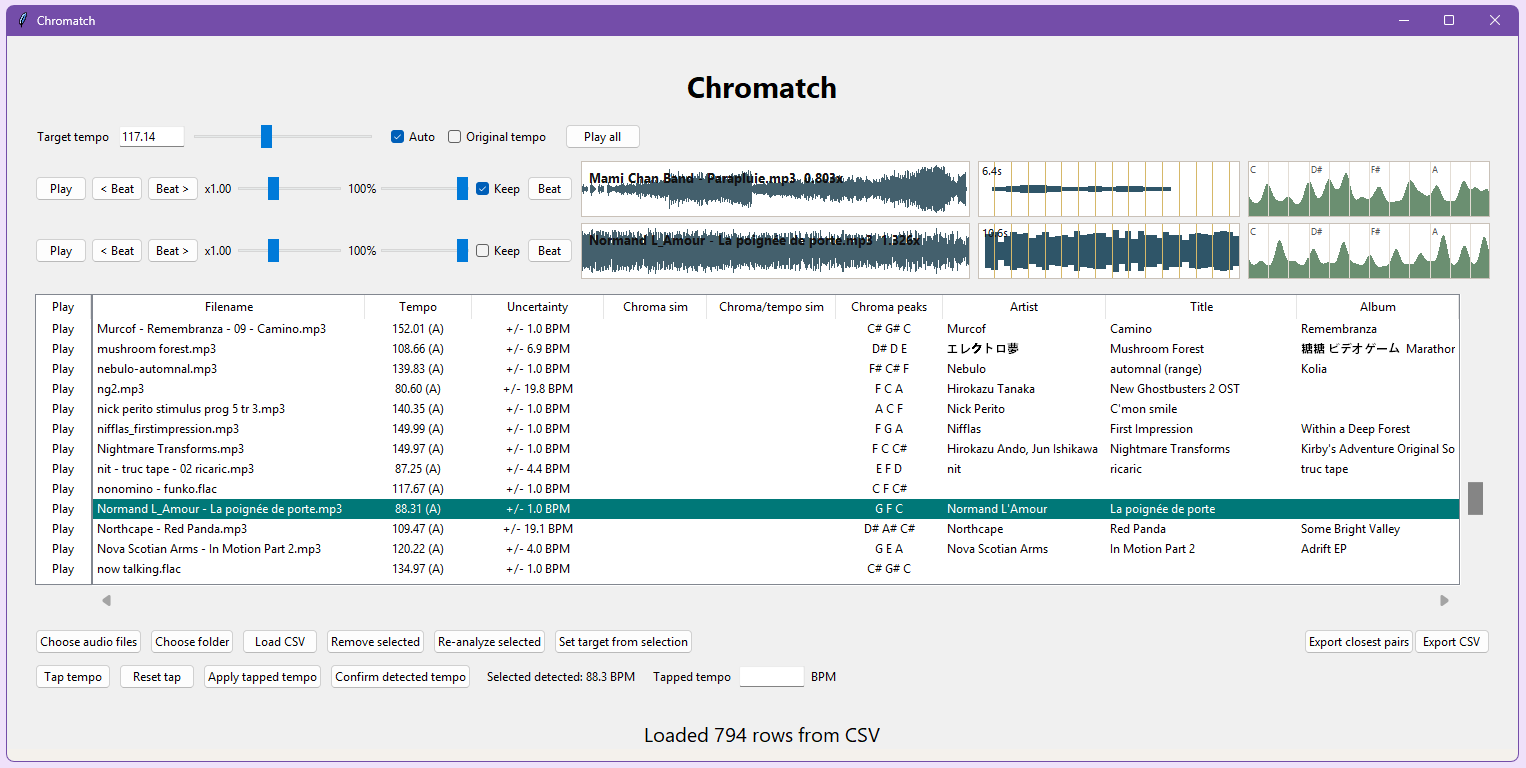
Task: Click the Title column header
Action: 1201,307
